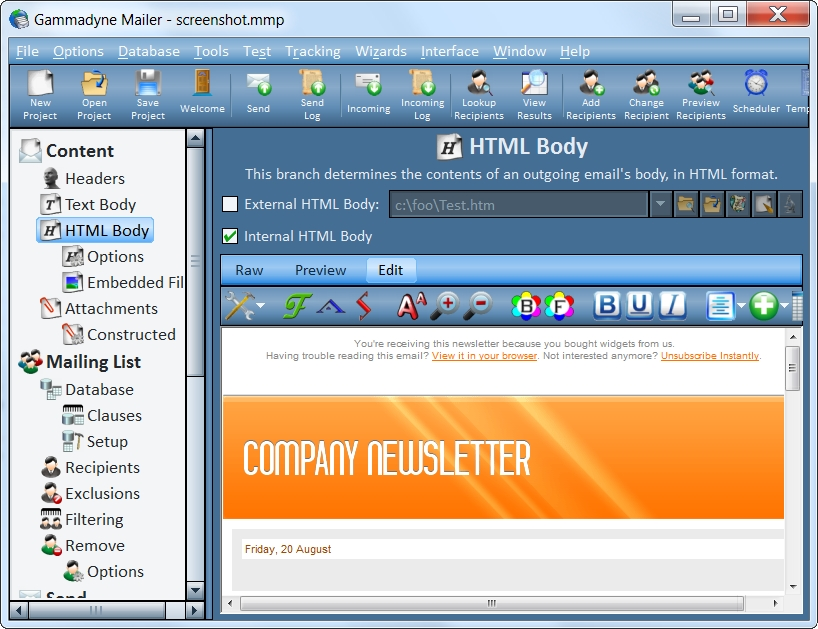Switch to the Preview tab
This screenshot has height=629, width=818.
tap(320, 270)
